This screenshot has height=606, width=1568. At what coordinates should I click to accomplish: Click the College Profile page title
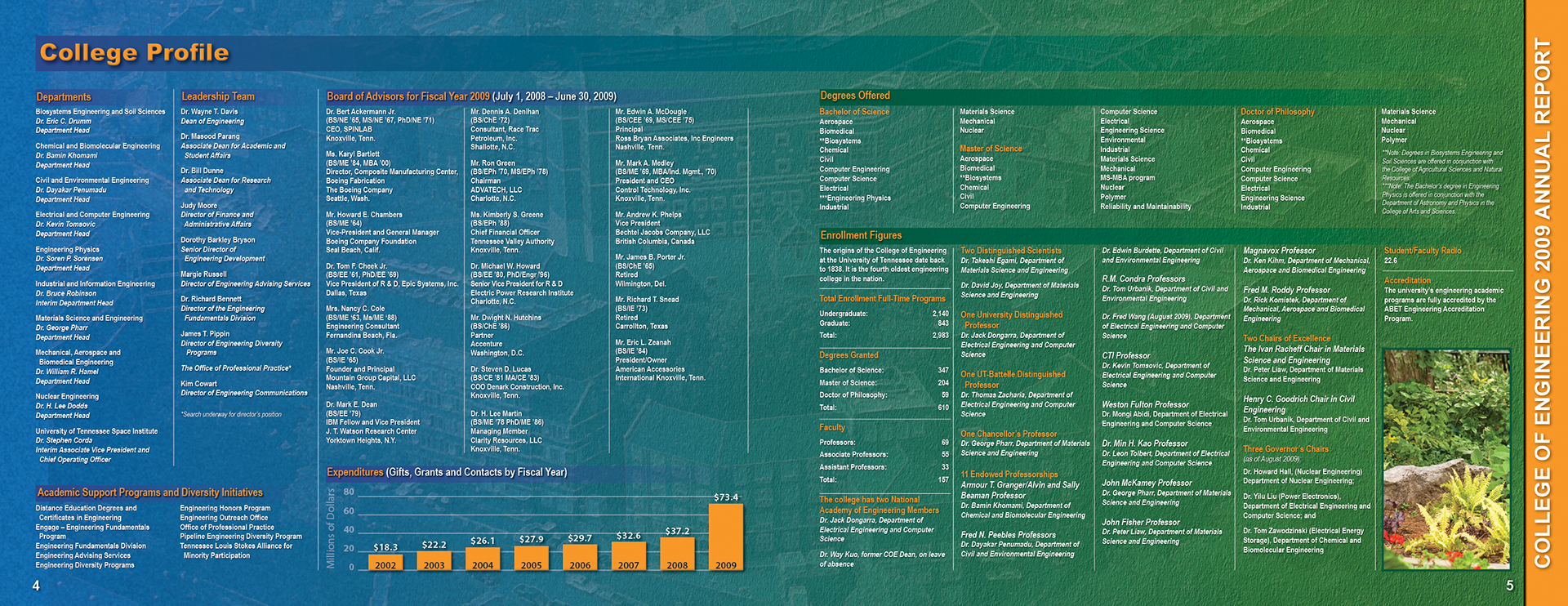coord(135,53)
